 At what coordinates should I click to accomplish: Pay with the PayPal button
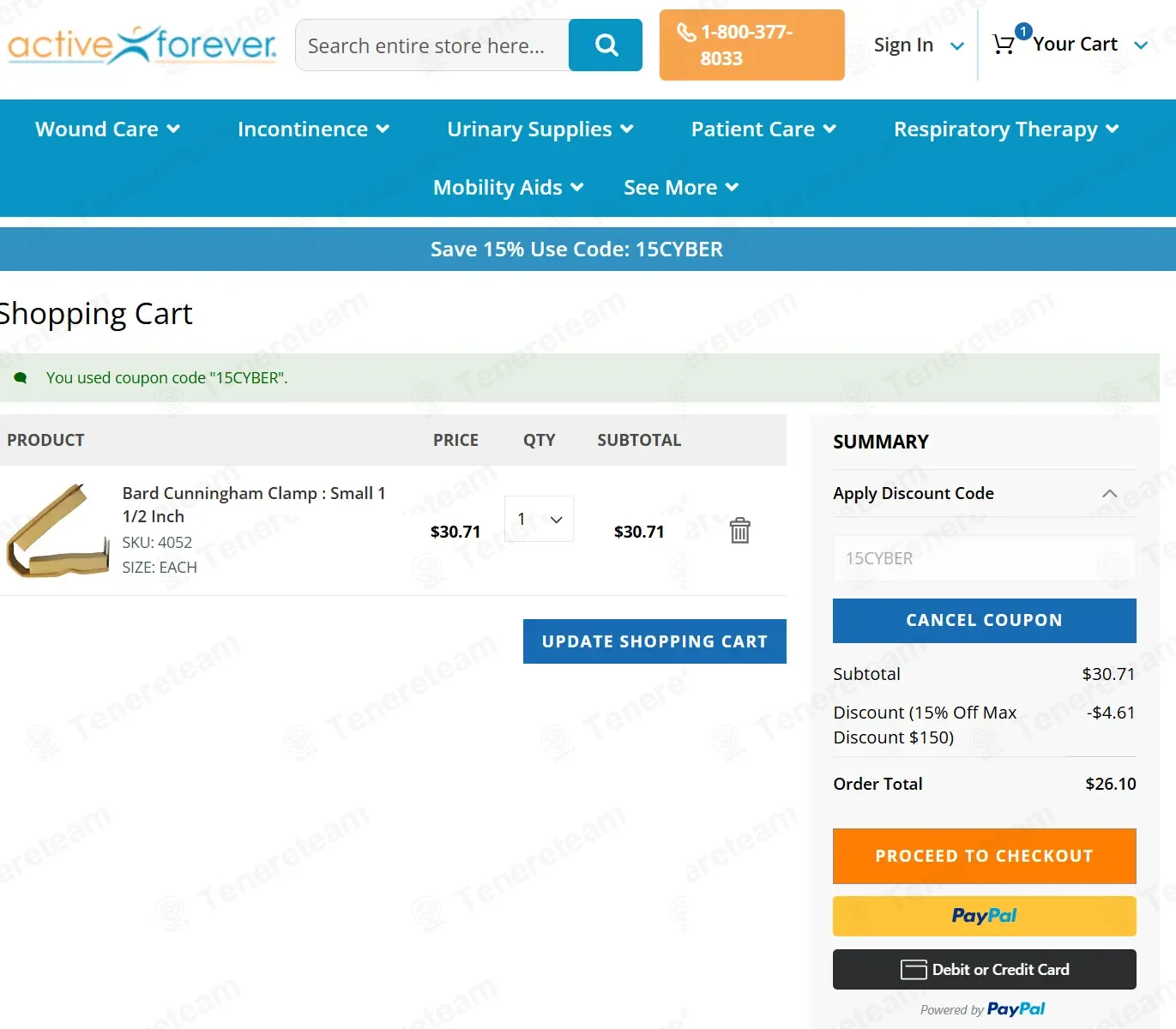point(984,916)
